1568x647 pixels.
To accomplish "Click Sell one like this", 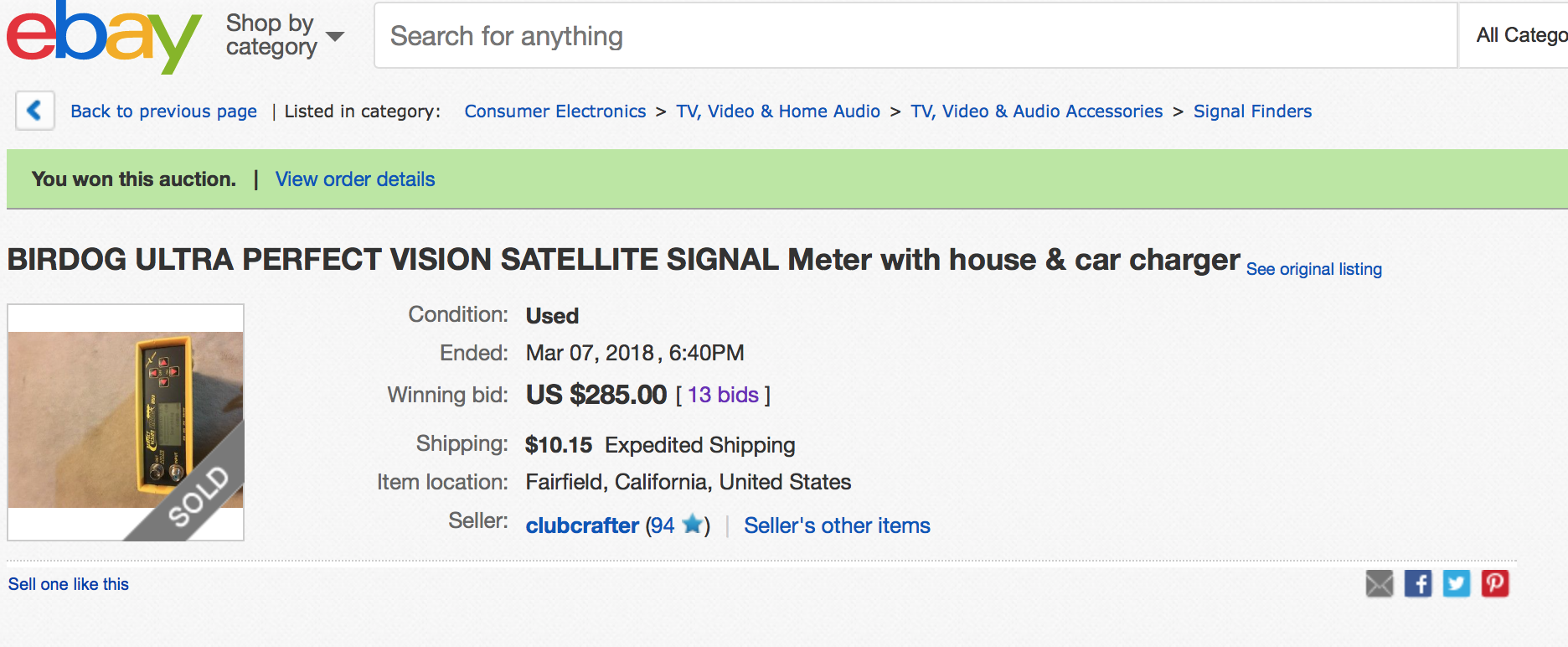I will (69, 584).
